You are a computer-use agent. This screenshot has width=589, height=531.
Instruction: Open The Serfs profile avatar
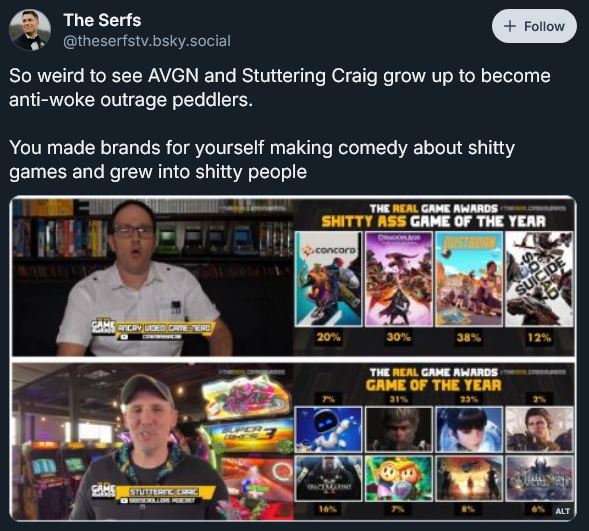coord(30,30)
